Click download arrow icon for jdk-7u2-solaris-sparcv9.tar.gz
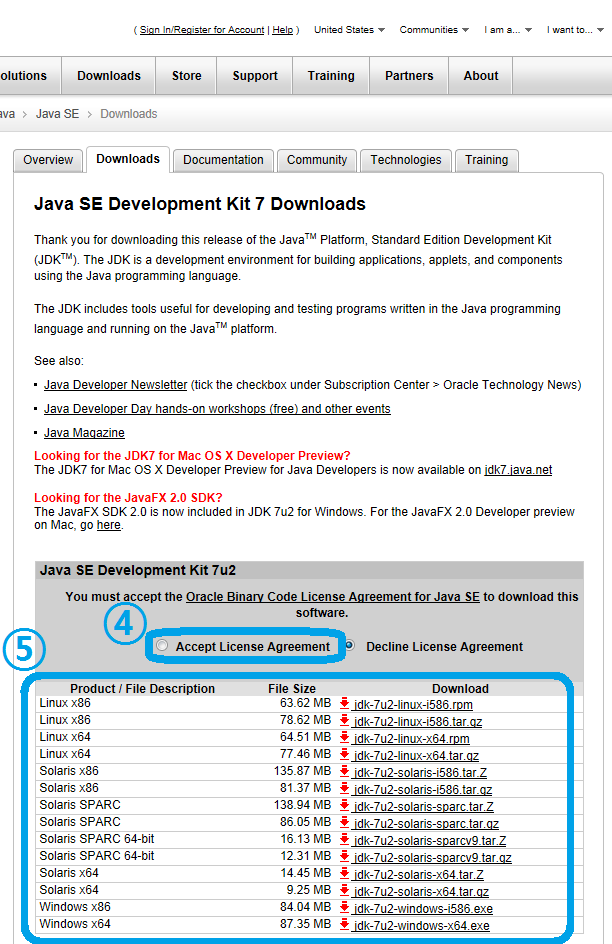The width and height of the screenshot is (612, 944). tap(344, 856)
